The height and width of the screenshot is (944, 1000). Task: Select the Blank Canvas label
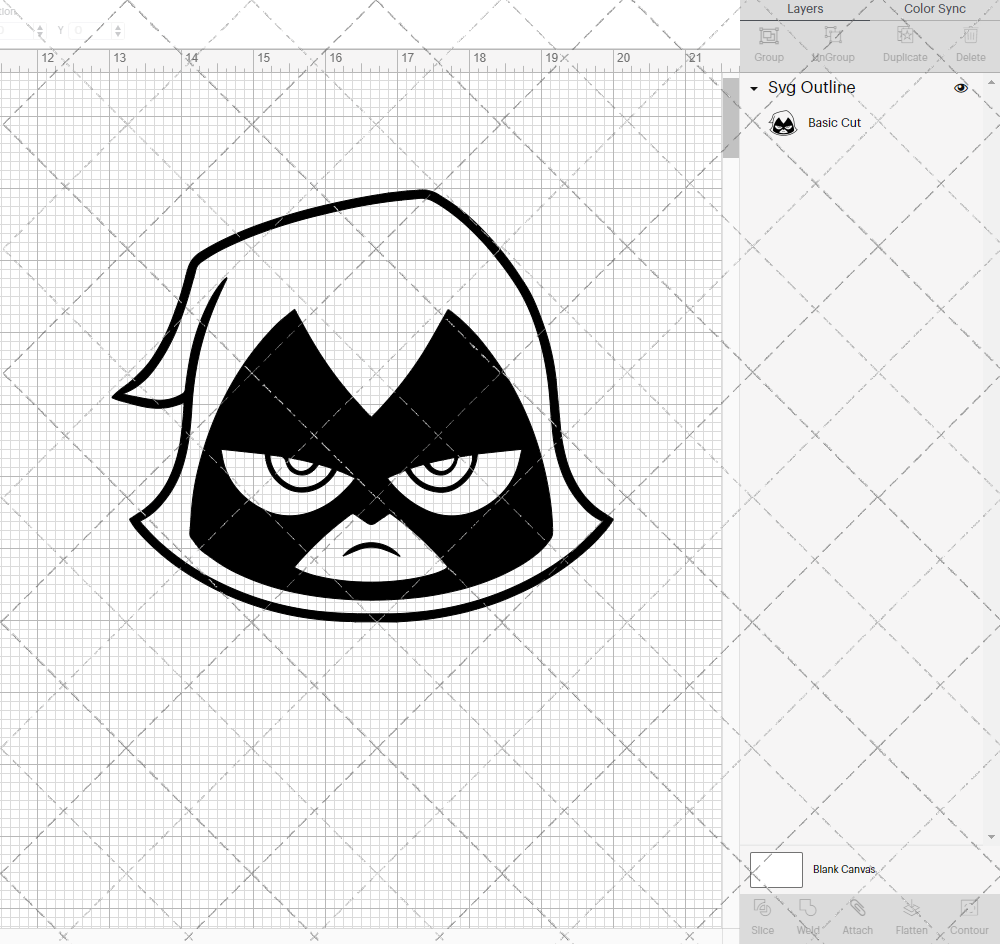[844, 869]
